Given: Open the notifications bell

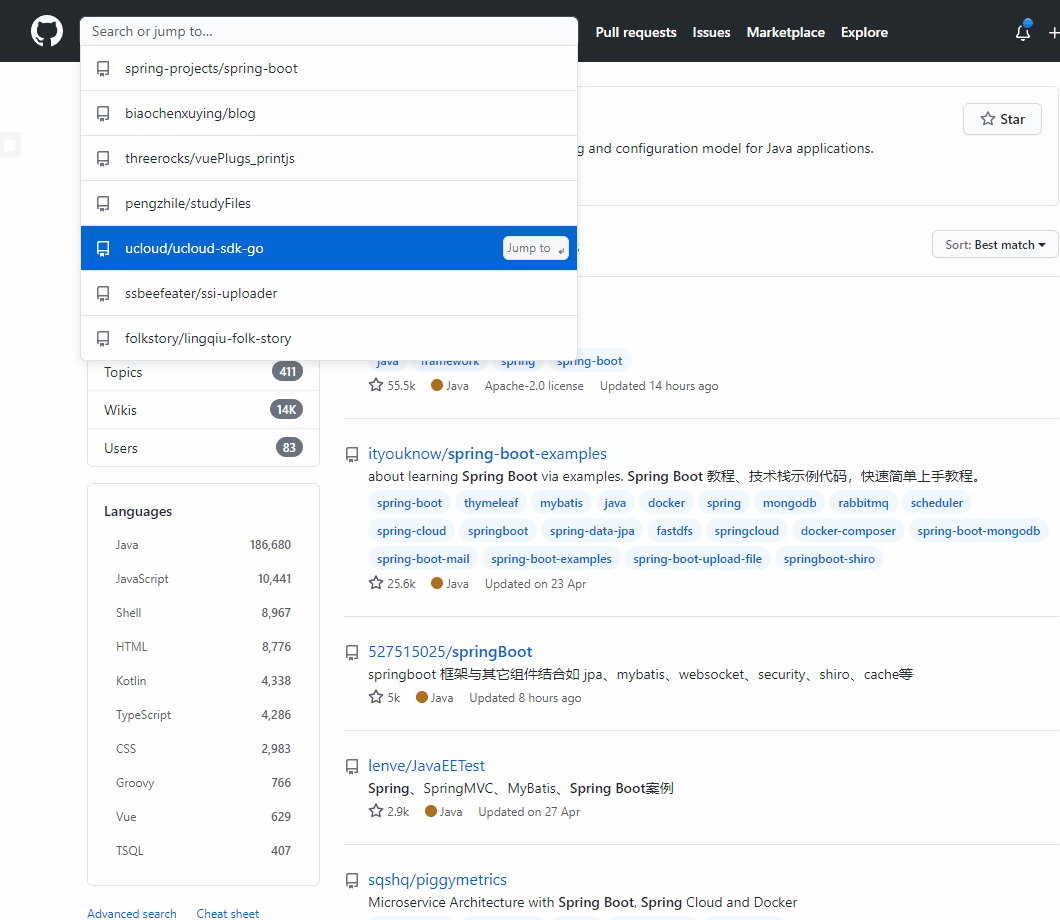Looking at the screenshot, I should (x=1022, y=32).
